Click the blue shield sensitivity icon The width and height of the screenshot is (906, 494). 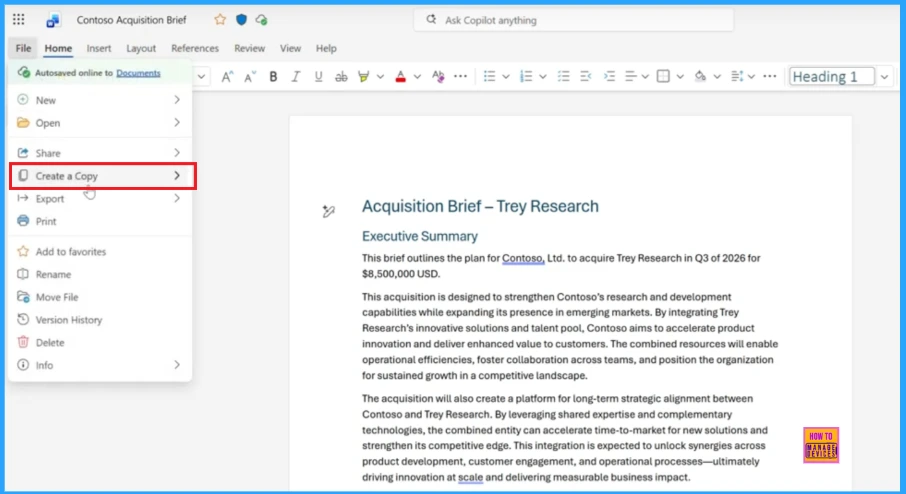(241, 20)
